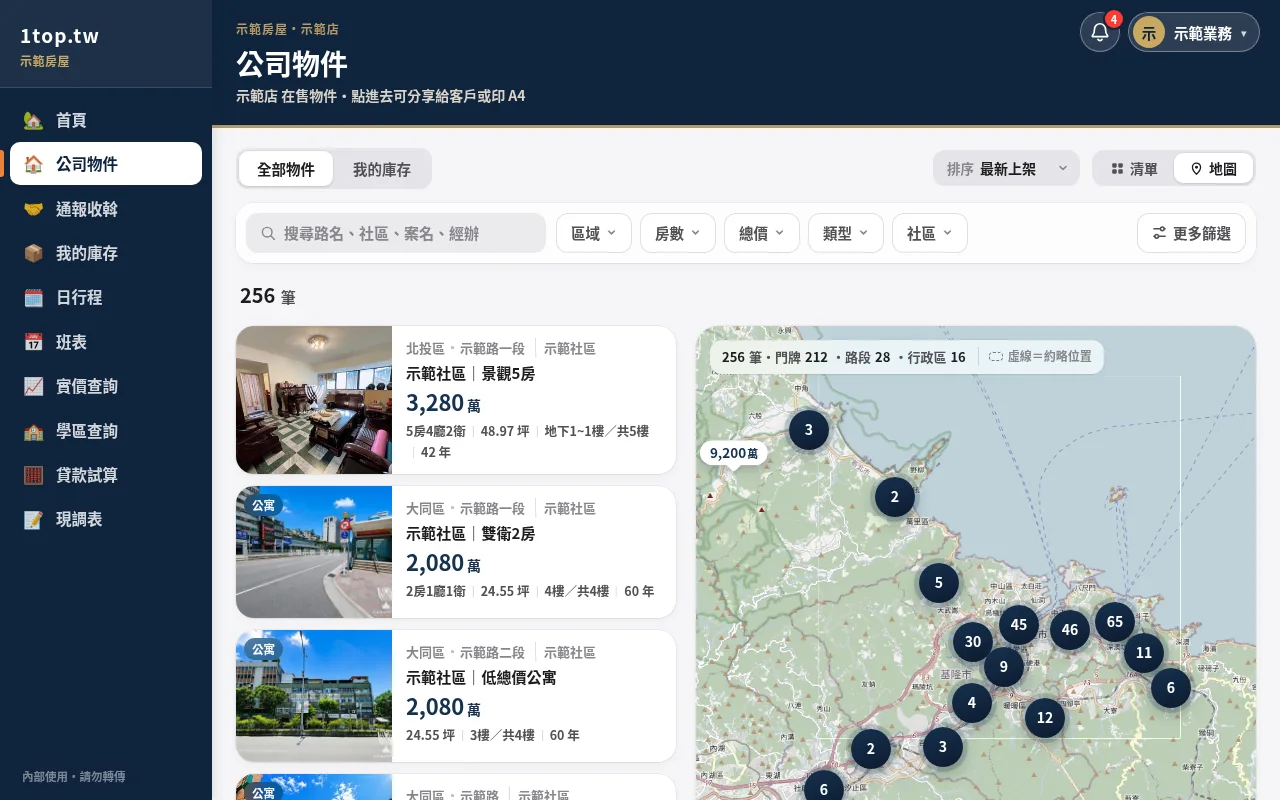Click the 現調表 memo icon

coord(33,520)
